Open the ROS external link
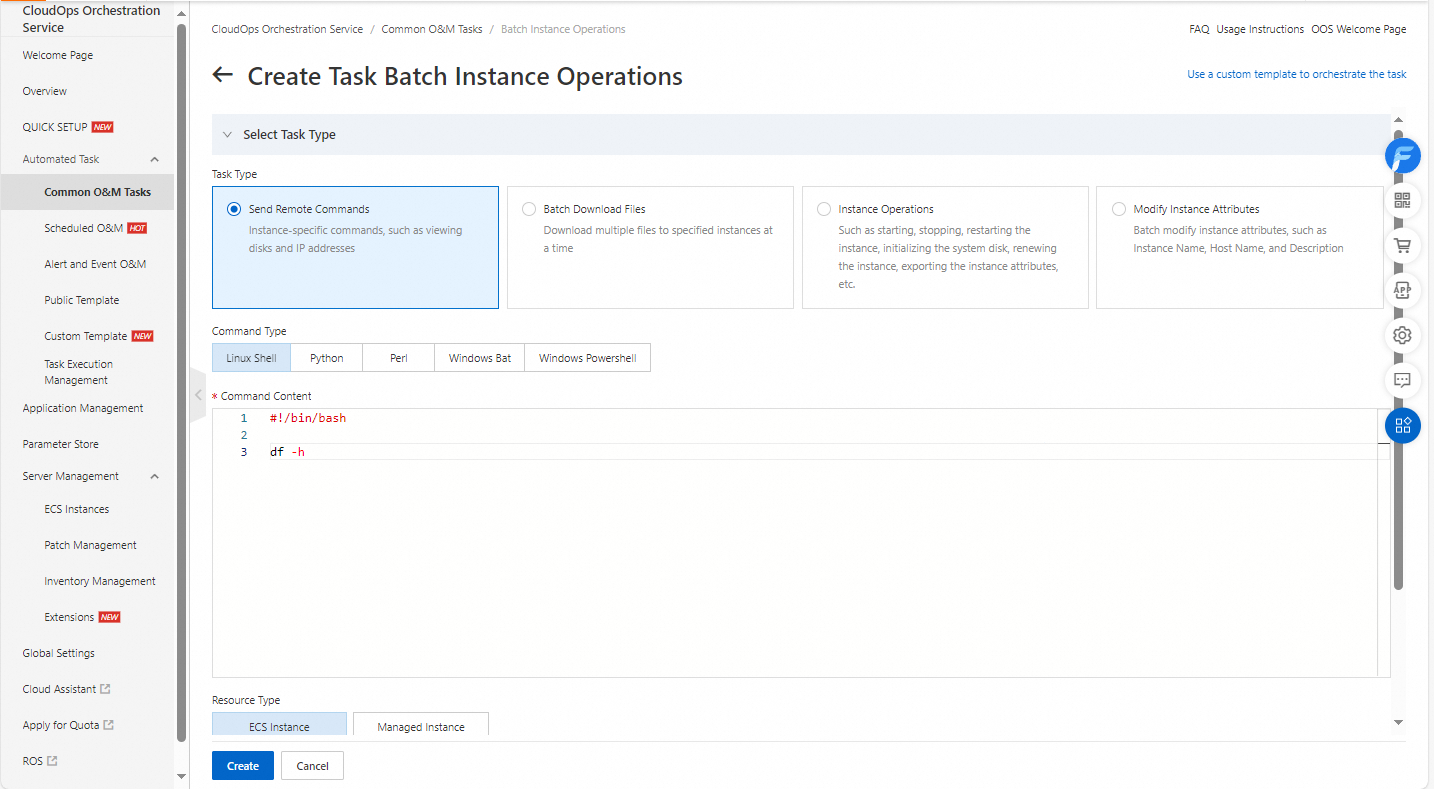 tap(40, 761)
